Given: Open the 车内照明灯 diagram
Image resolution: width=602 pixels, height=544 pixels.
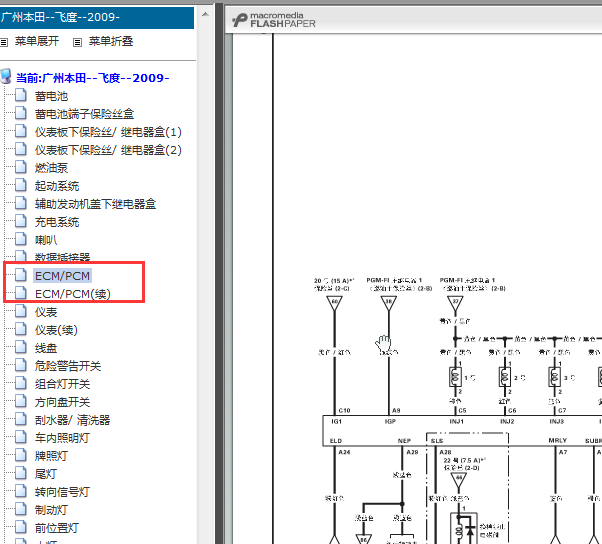Looking at the screenshot, I should click(63, 438).
